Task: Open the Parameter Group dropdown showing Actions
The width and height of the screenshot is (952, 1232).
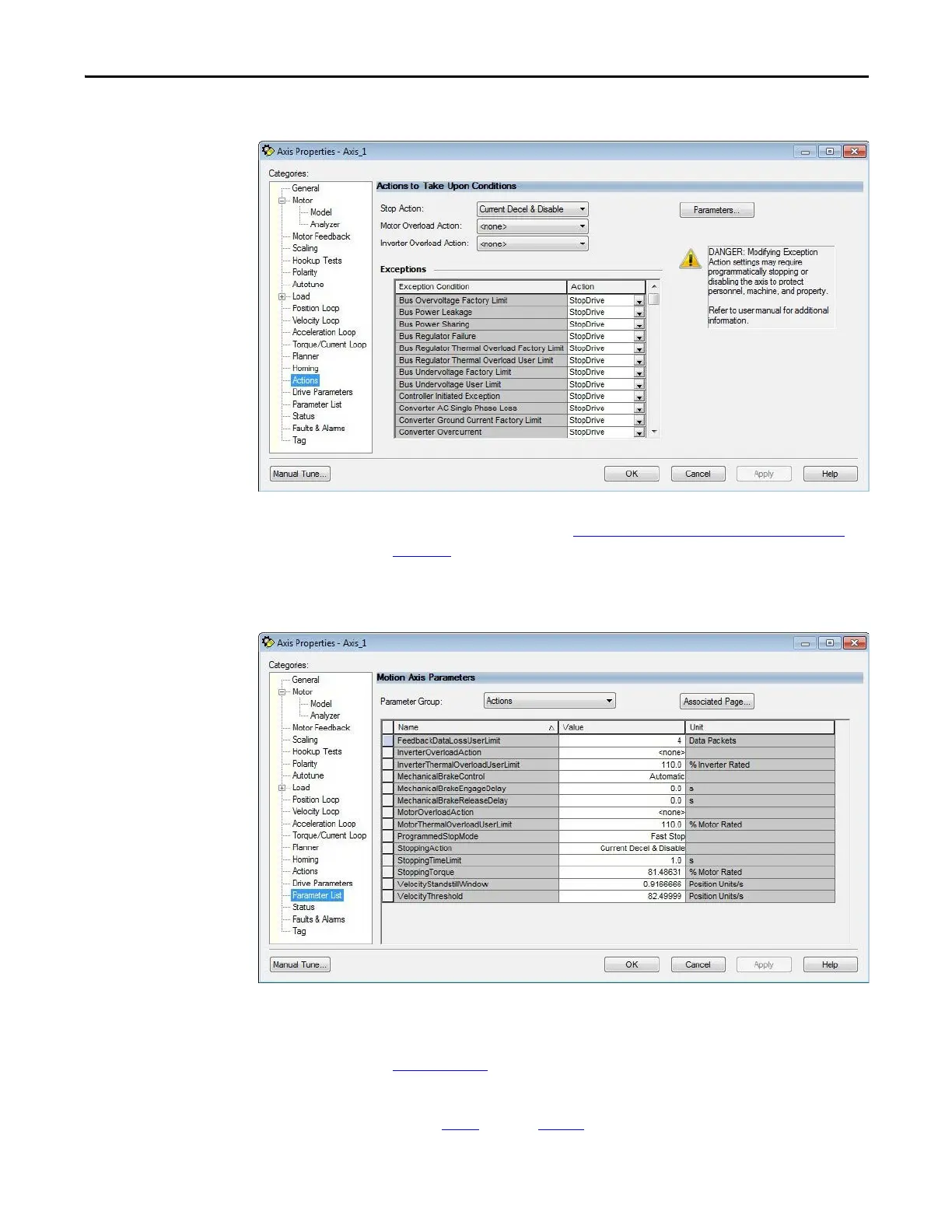Action: (550, 701)
